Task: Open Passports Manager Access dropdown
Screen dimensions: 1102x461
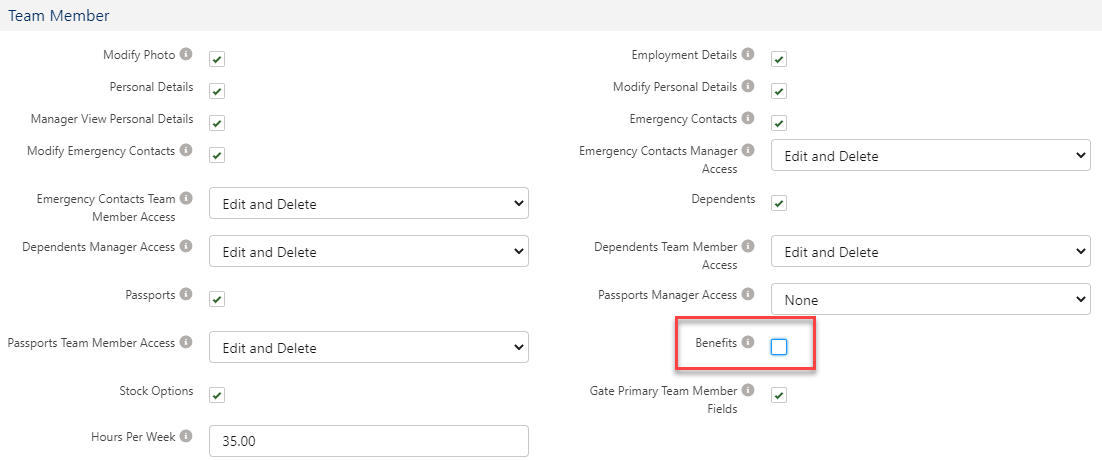Action: click(930, 300)
